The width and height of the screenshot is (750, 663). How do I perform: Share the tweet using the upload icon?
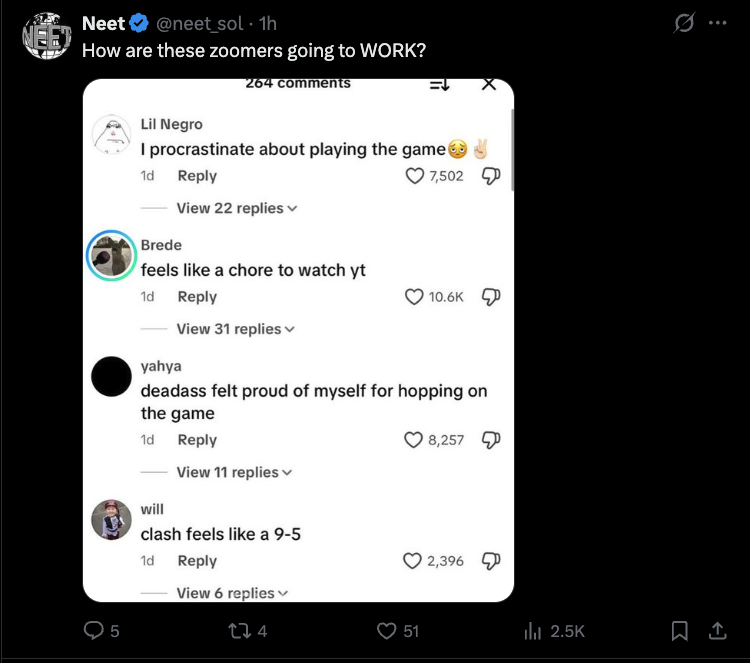pyautogui.click(x=716, y=631)
